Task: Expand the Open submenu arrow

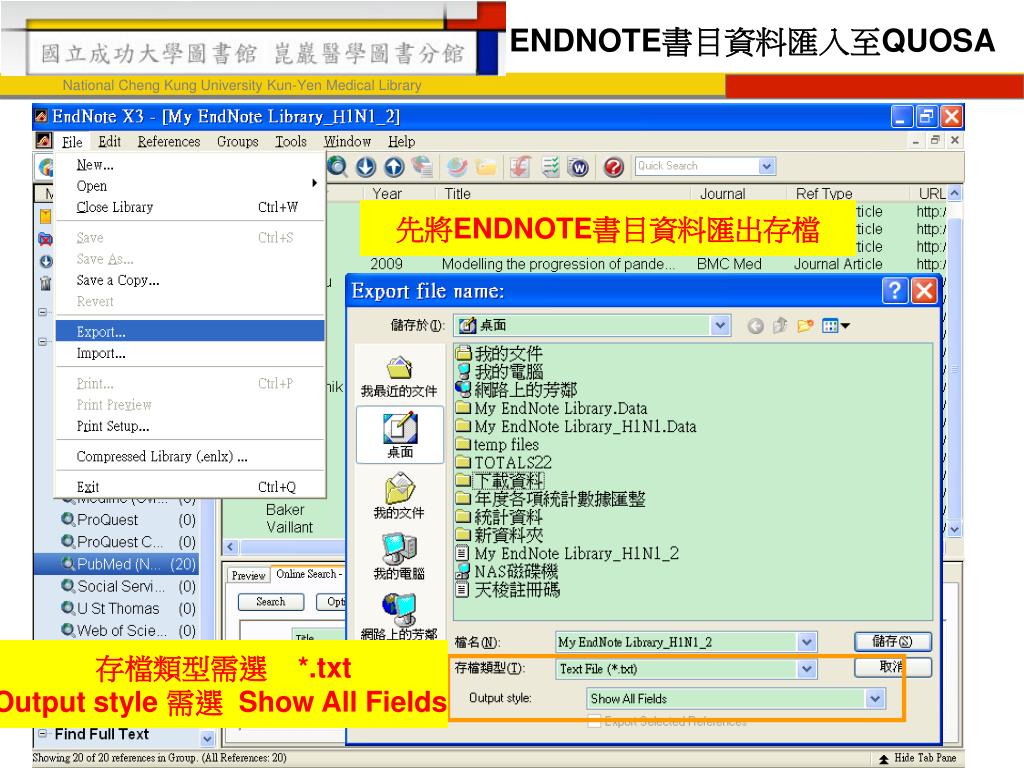Action: click(314, 184)
